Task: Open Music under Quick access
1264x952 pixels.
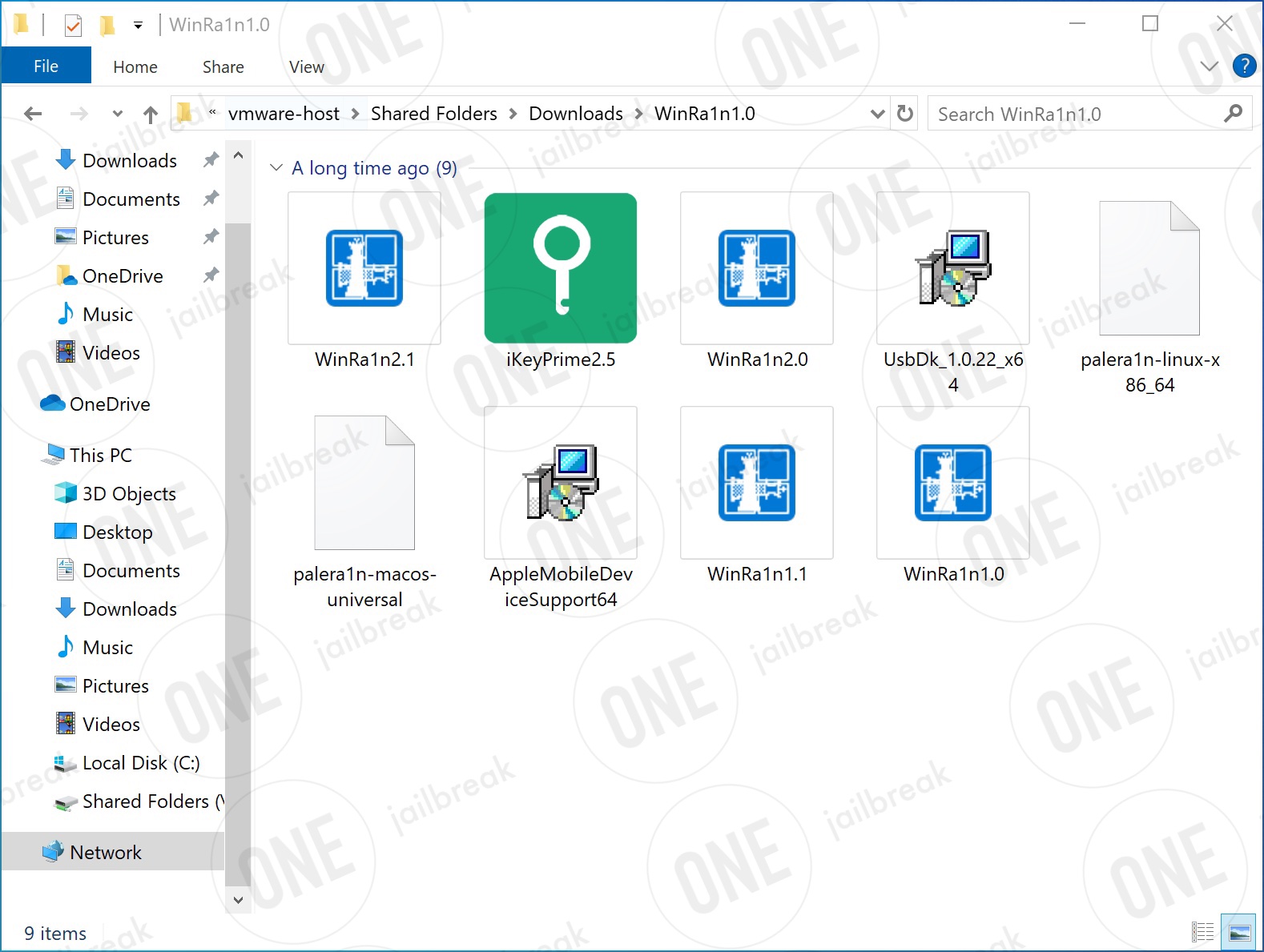Action: click(107, 315)
